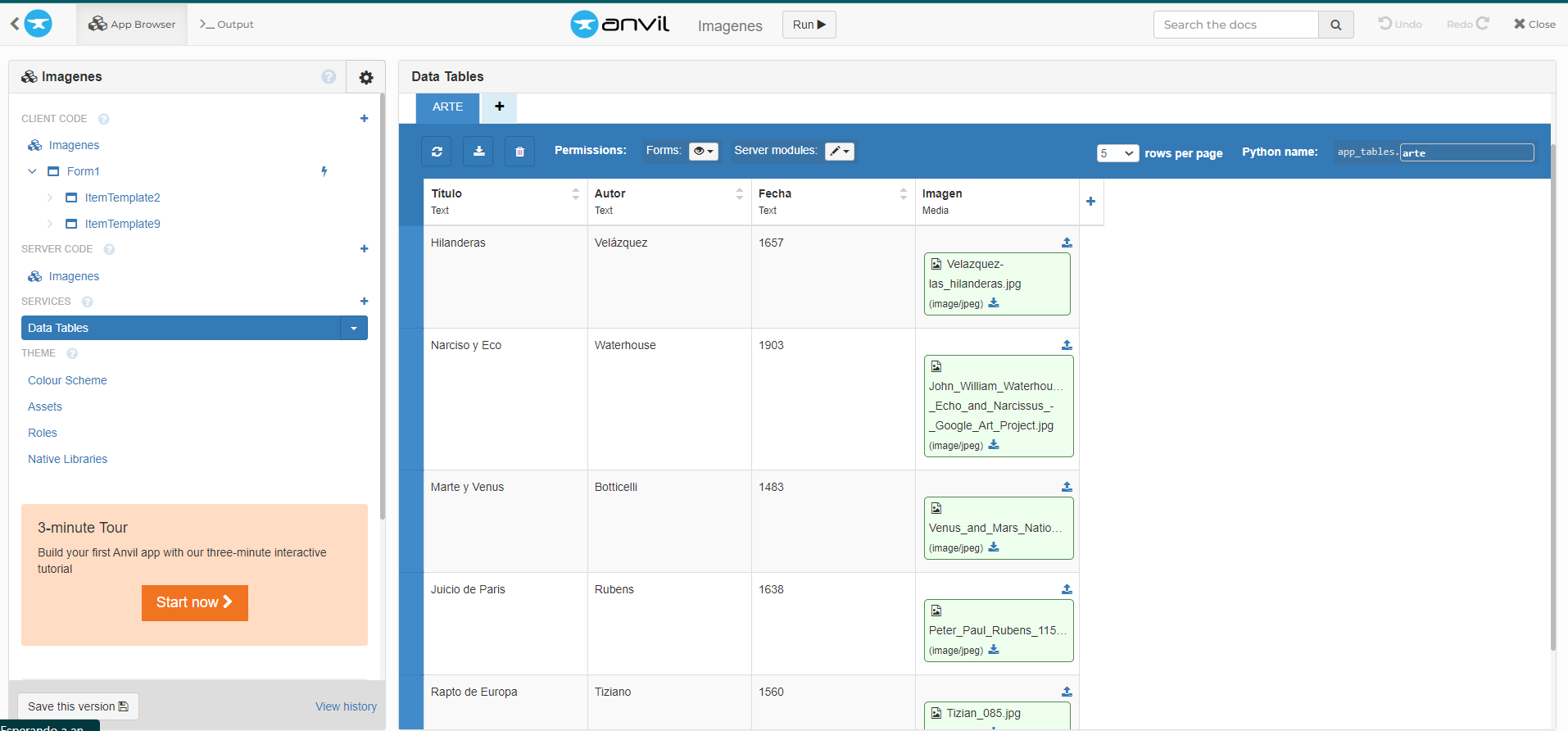Click the help icon next to THEME

point(72,353)
